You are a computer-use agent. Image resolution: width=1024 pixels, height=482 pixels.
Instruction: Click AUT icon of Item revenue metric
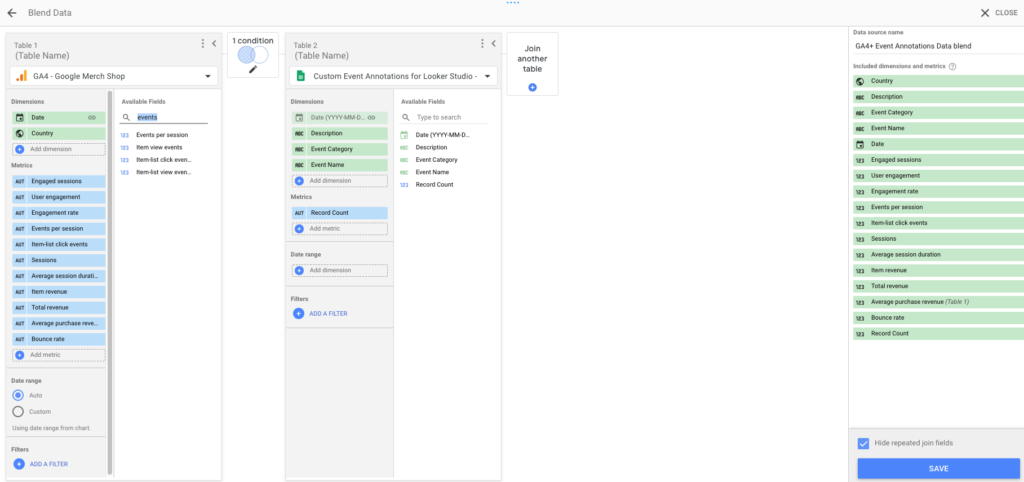coord(20,292)
